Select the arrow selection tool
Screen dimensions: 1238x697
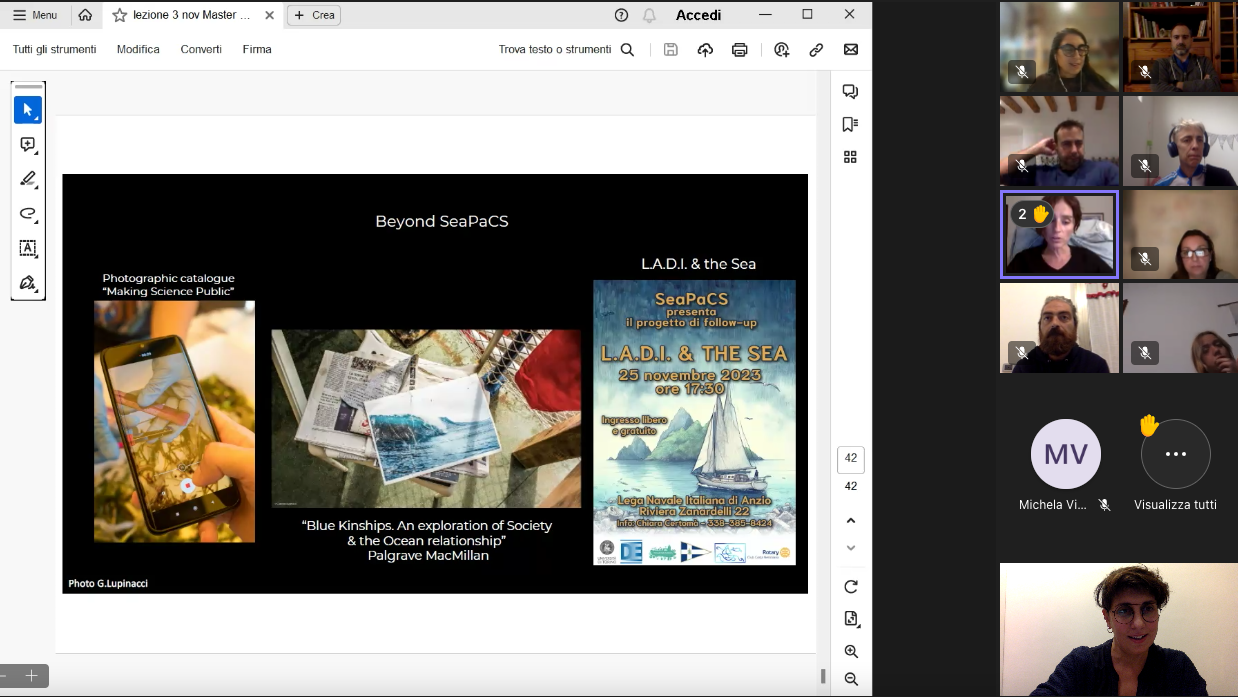click(27, 110)
